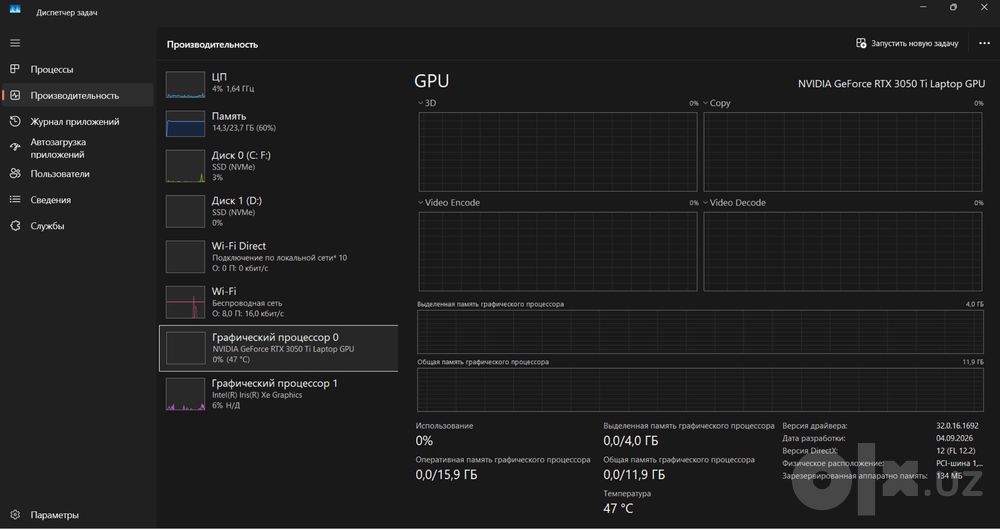Open Параметры at bottom of sidebar
The image size is (1000, 529).
tap(78, 514)
